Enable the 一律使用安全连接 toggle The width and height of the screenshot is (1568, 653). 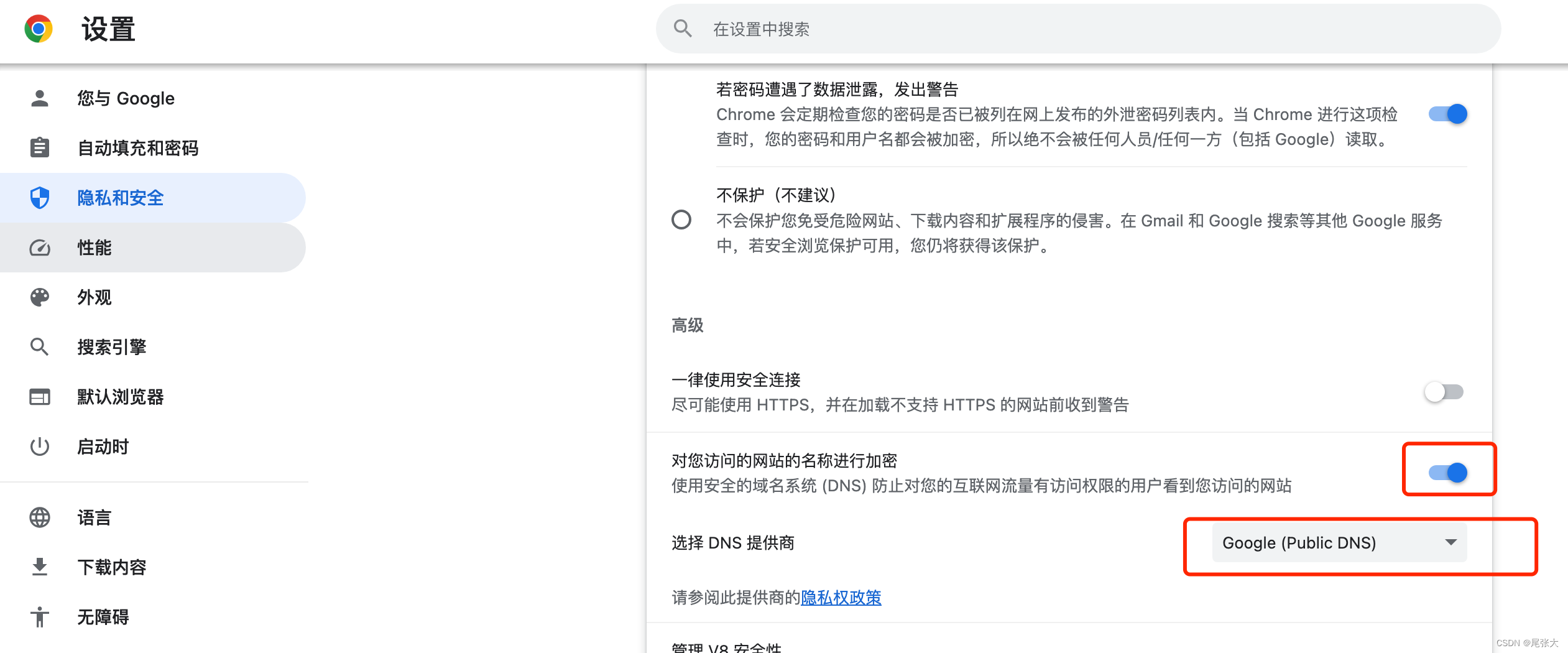coord(1442,392)
